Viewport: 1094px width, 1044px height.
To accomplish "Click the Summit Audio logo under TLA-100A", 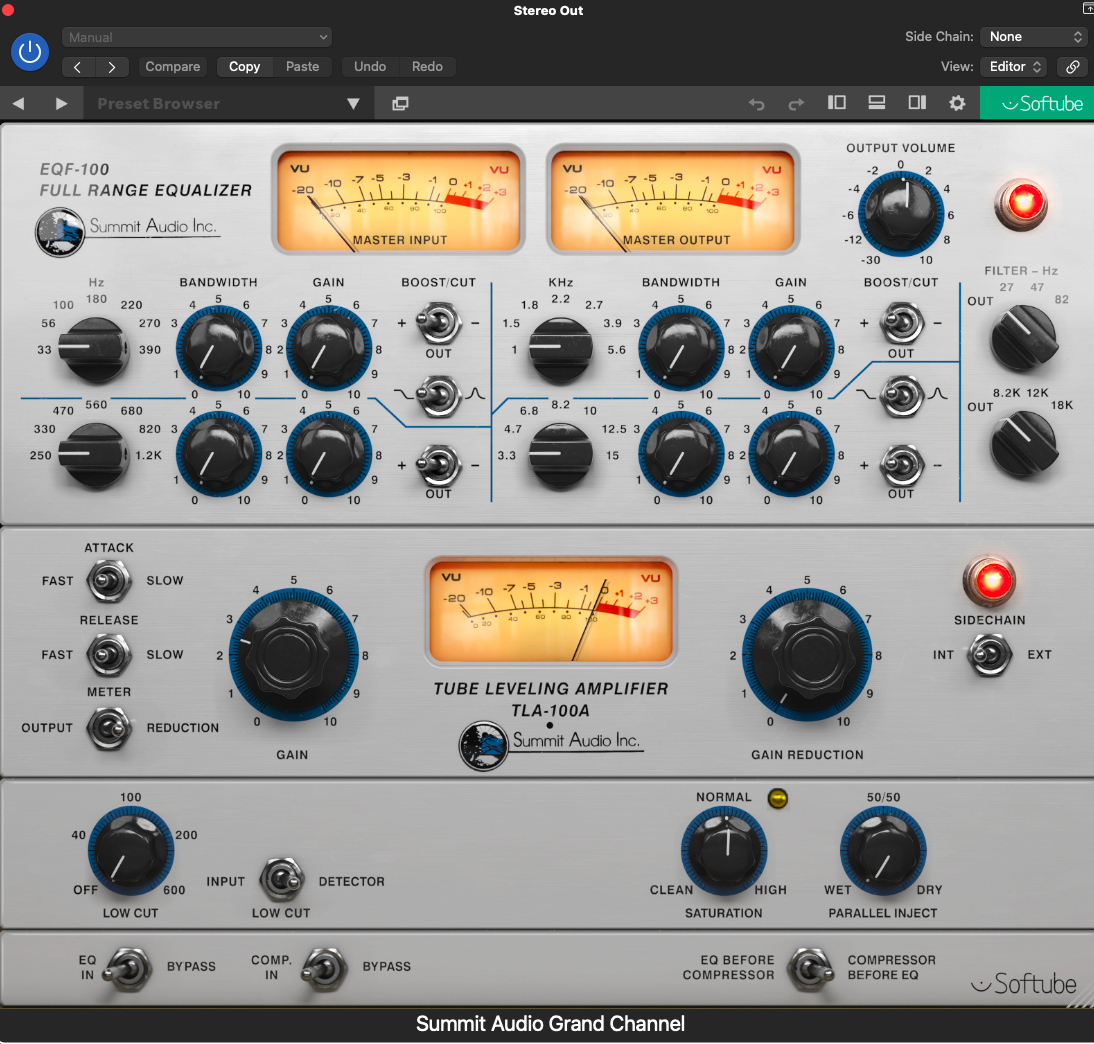I will [x=550, y=745].
